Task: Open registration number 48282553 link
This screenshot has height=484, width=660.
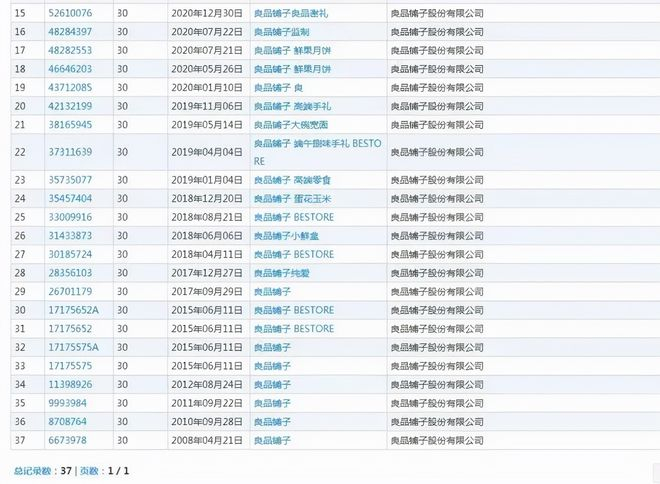Action: click(70, 50)
